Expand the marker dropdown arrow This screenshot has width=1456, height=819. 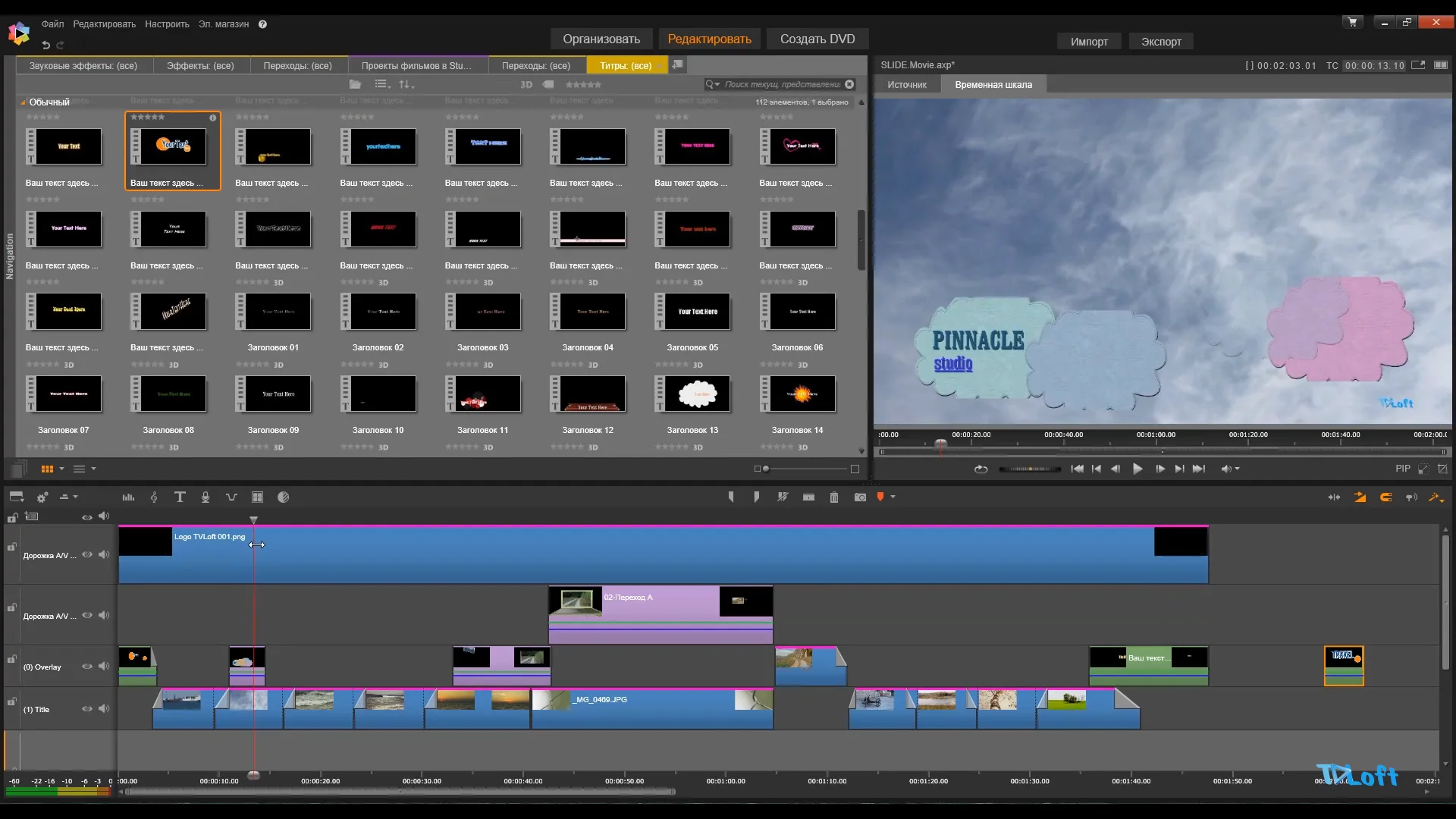[893, 497]
